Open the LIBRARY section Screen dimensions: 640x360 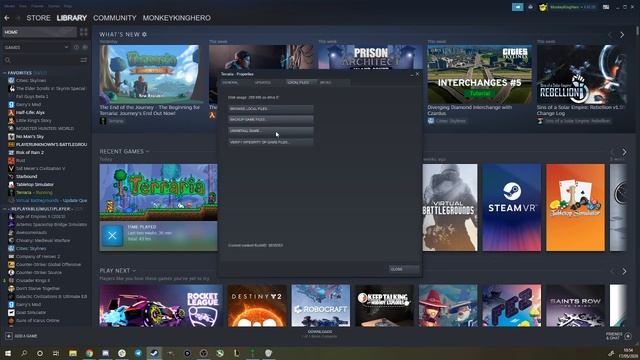tap(71, 18)
